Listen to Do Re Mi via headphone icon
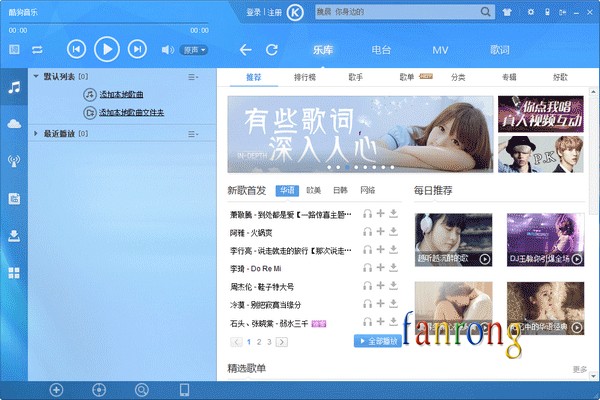600x400 pixels. pos(367,268)
